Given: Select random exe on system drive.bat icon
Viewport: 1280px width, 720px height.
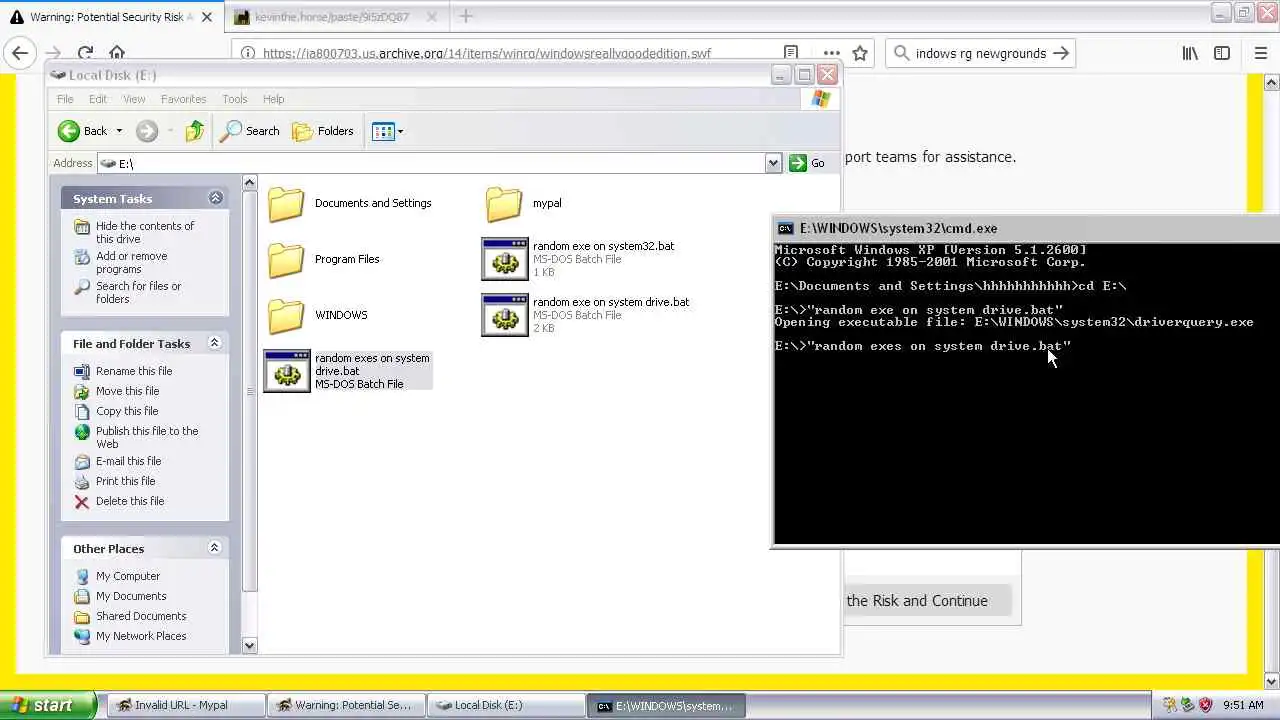Looking at the screenshot, I should [x=505, y=315].
